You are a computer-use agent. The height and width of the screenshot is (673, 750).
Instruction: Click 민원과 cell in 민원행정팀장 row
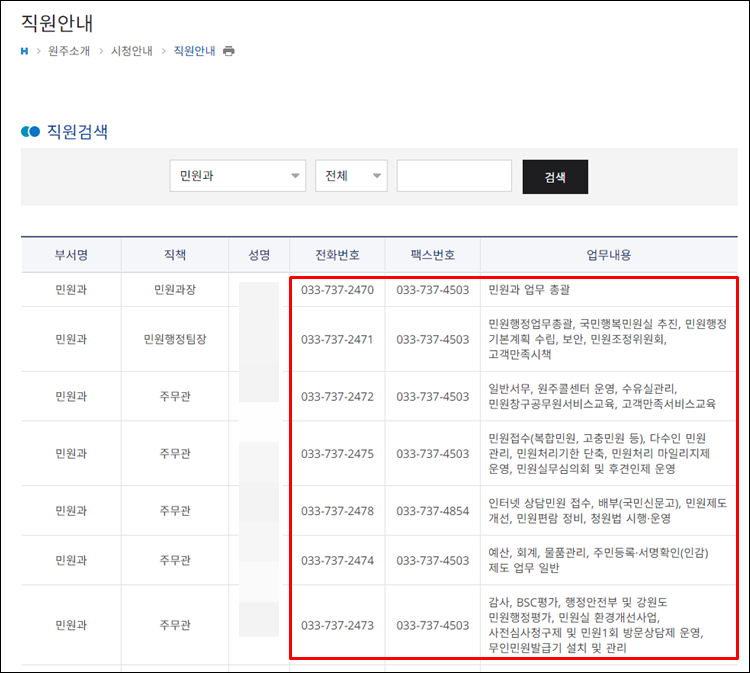point(71,339)
